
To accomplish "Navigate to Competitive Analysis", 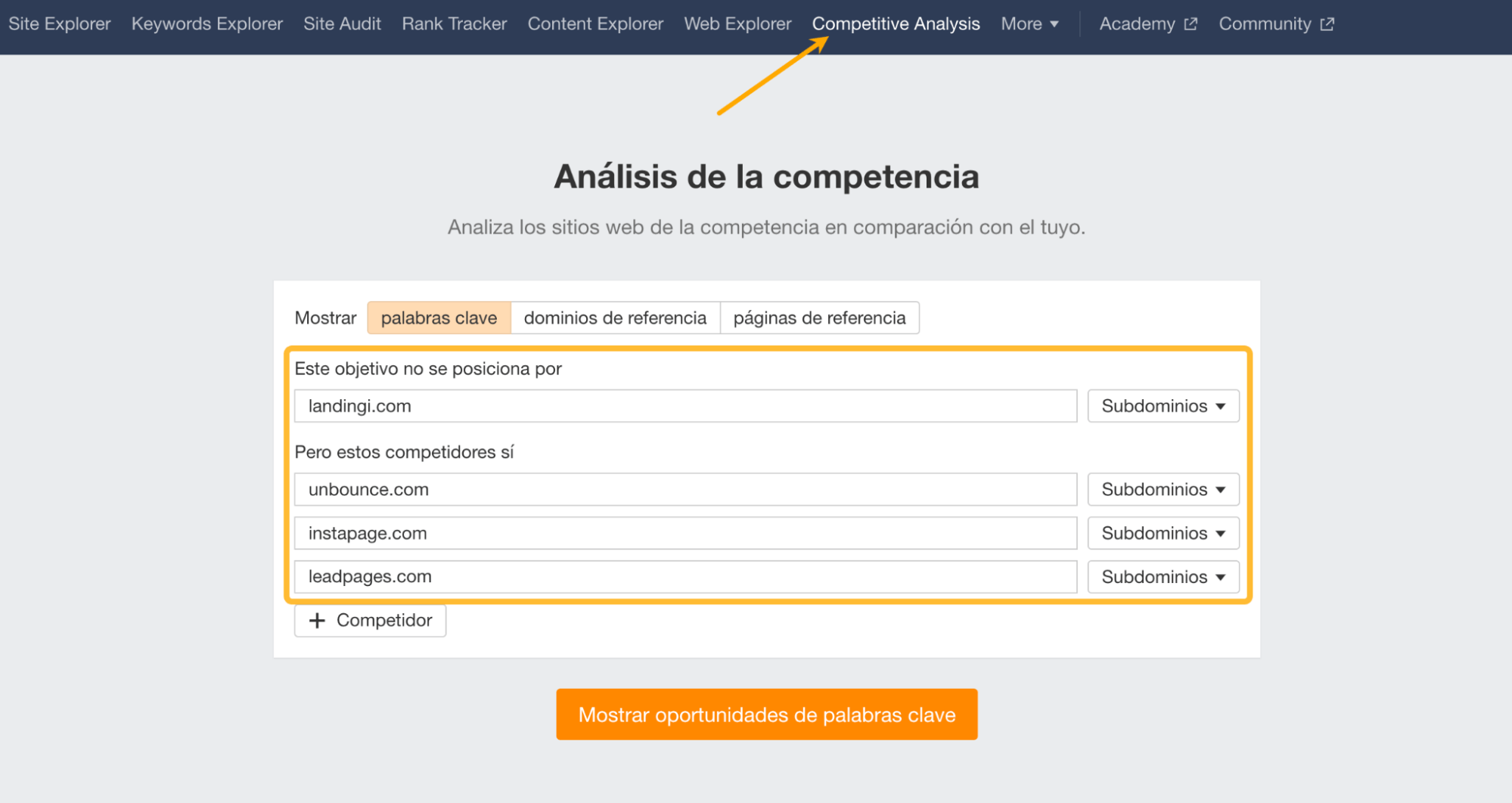I will point(896,23).
